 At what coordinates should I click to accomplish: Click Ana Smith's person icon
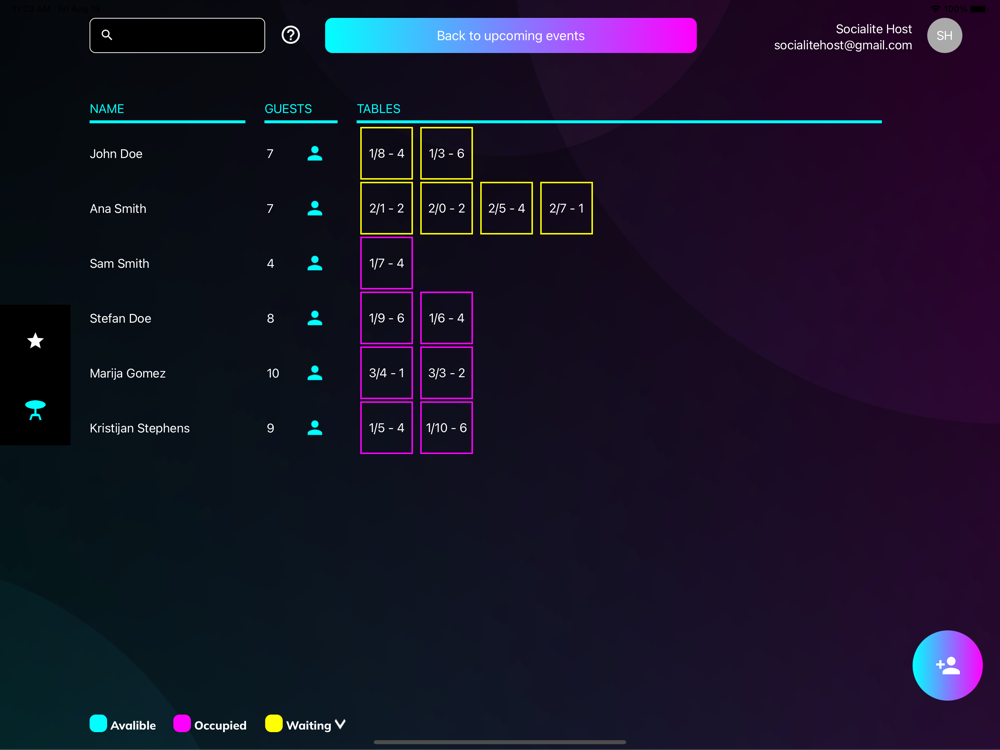[314, 209]
